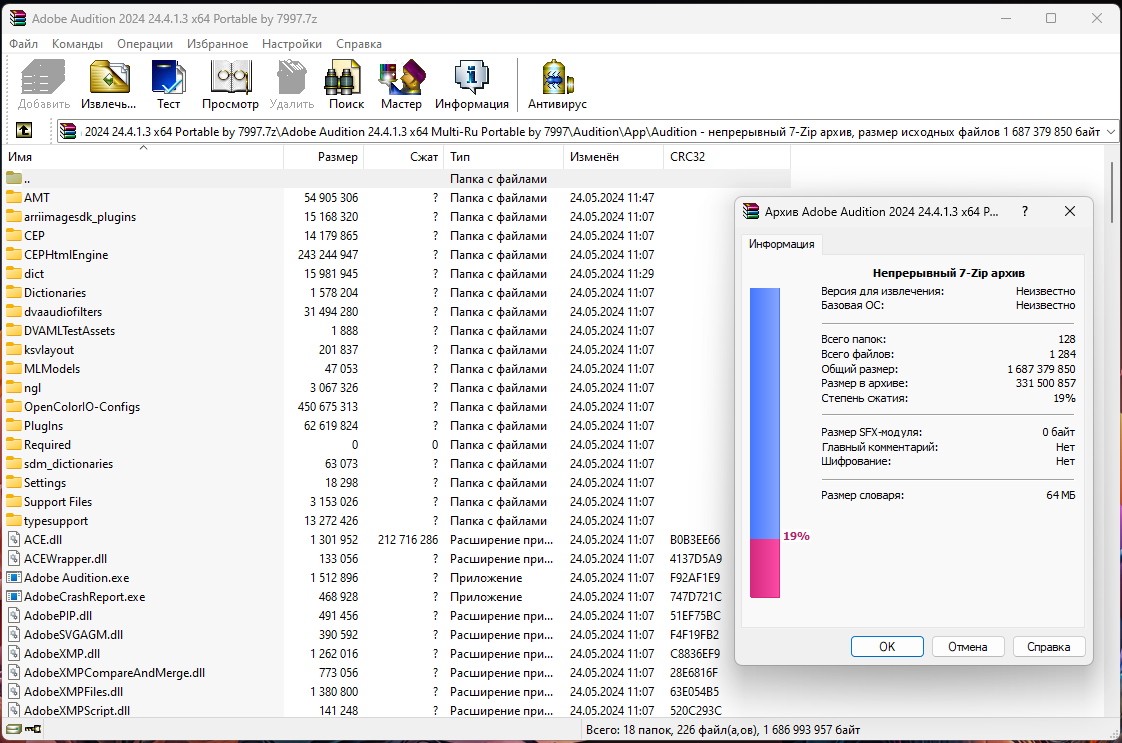Image resolution: width=1122 pixels, height=743 pixels.
Task: Click the dialog's question mark help button
Action: pyautogui.click(x=1024, y=212)
